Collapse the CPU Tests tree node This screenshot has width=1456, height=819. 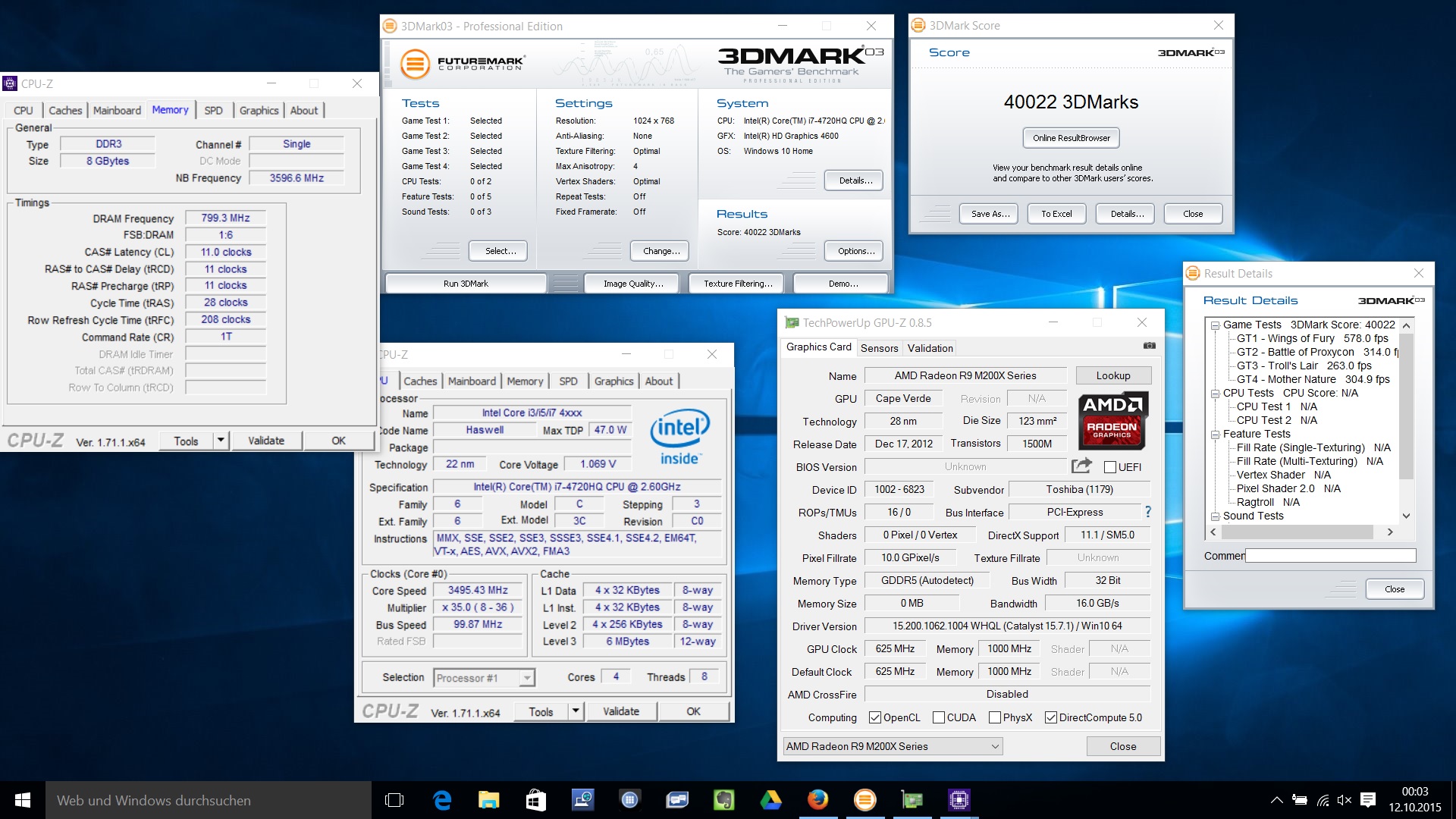point(1215,394)
